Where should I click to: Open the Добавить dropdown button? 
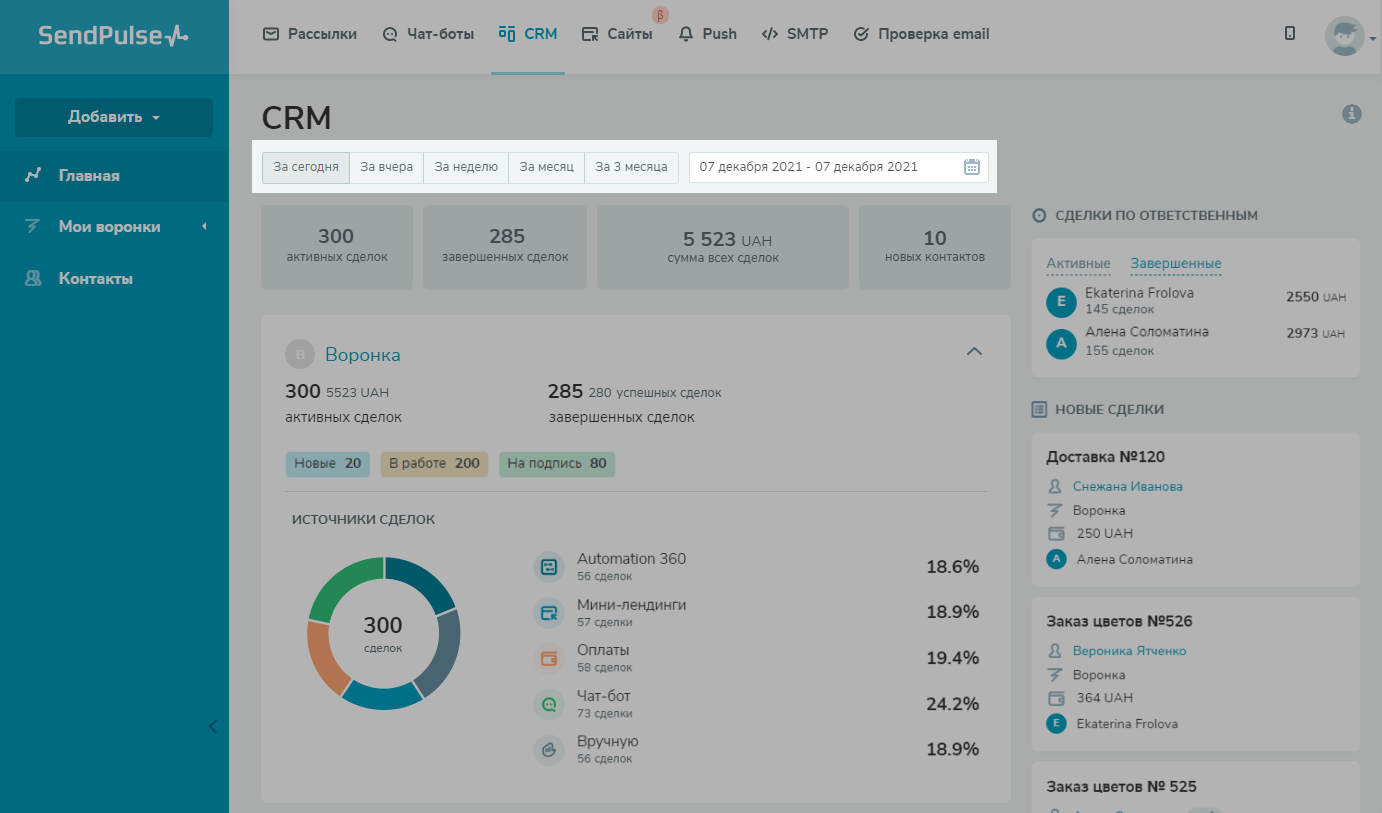[x=114, y=117]
